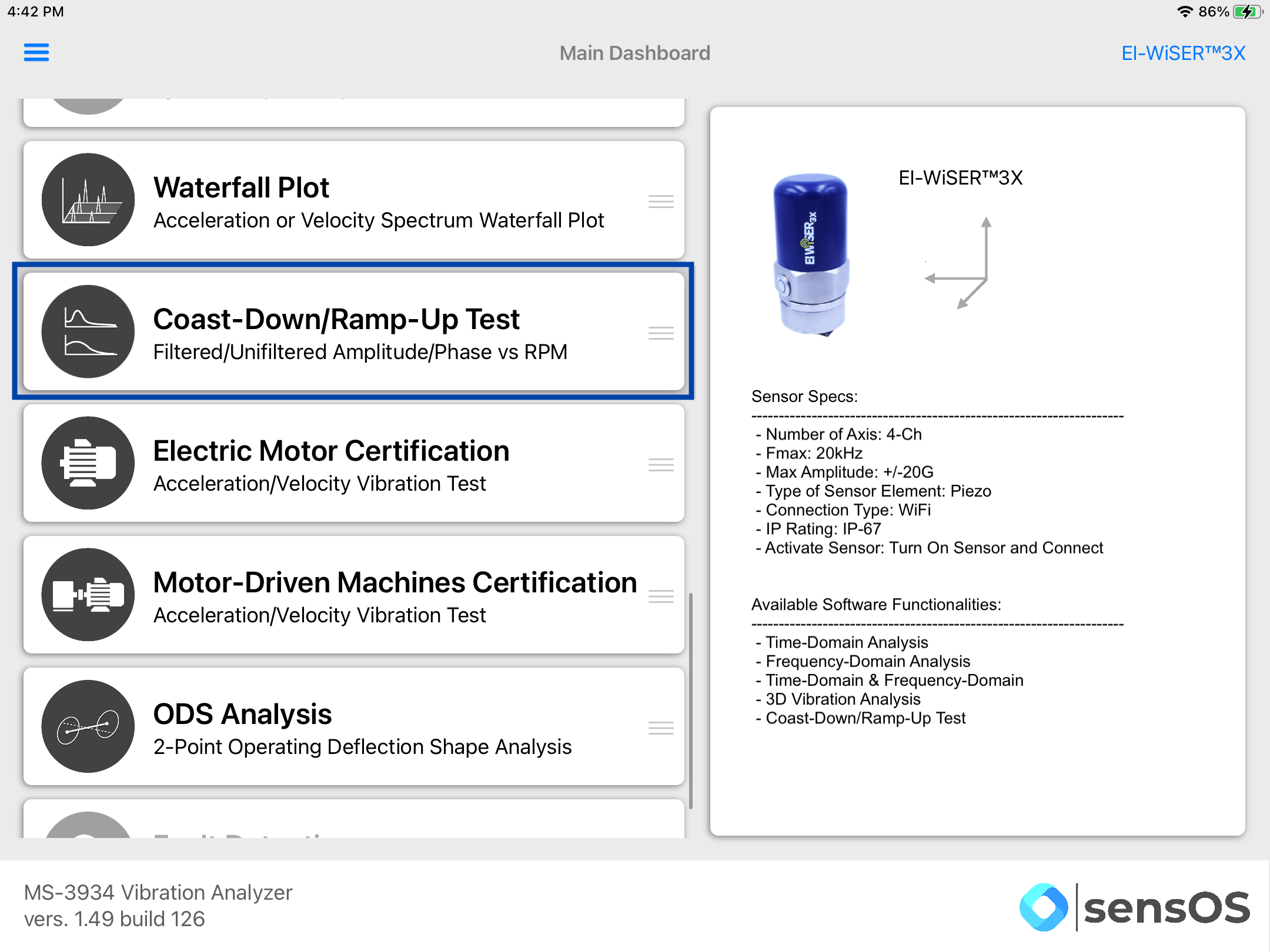
Task: Click the list scrollbar indicator
Action: 691,701
